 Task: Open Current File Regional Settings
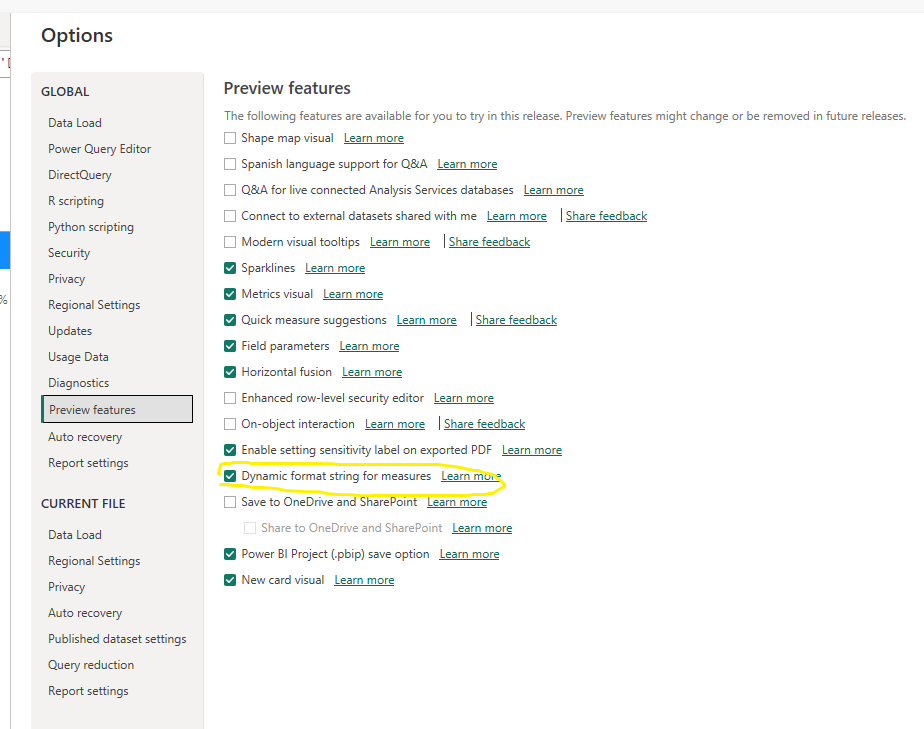[x=94, y=560]
